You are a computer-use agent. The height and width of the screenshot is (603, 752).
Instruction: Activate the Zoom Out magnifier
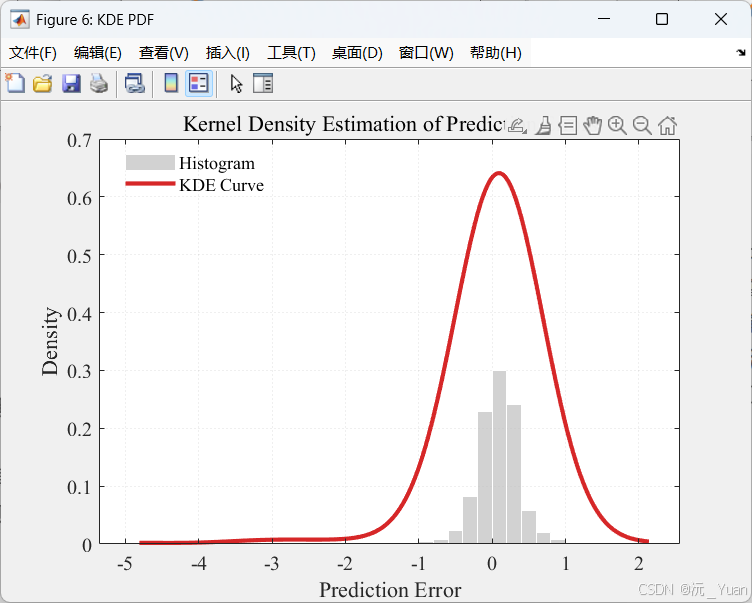(x=642, y=126)
